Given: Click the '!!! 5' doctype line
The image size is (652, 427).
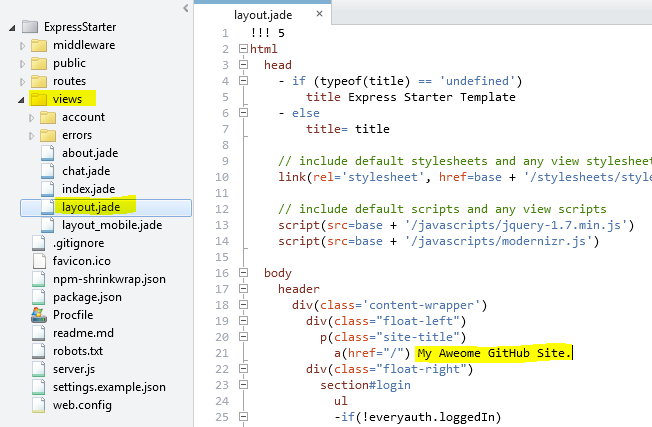Looking at the screenshot, I should (268, 33).
